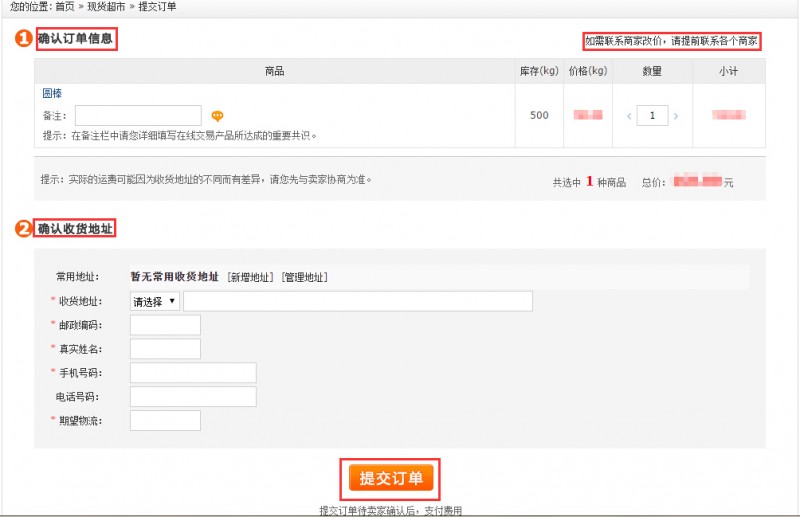Viewport: 800px width, 517px height.
Task: Decrease quantity with the left arrow
Action: (629, 116)
